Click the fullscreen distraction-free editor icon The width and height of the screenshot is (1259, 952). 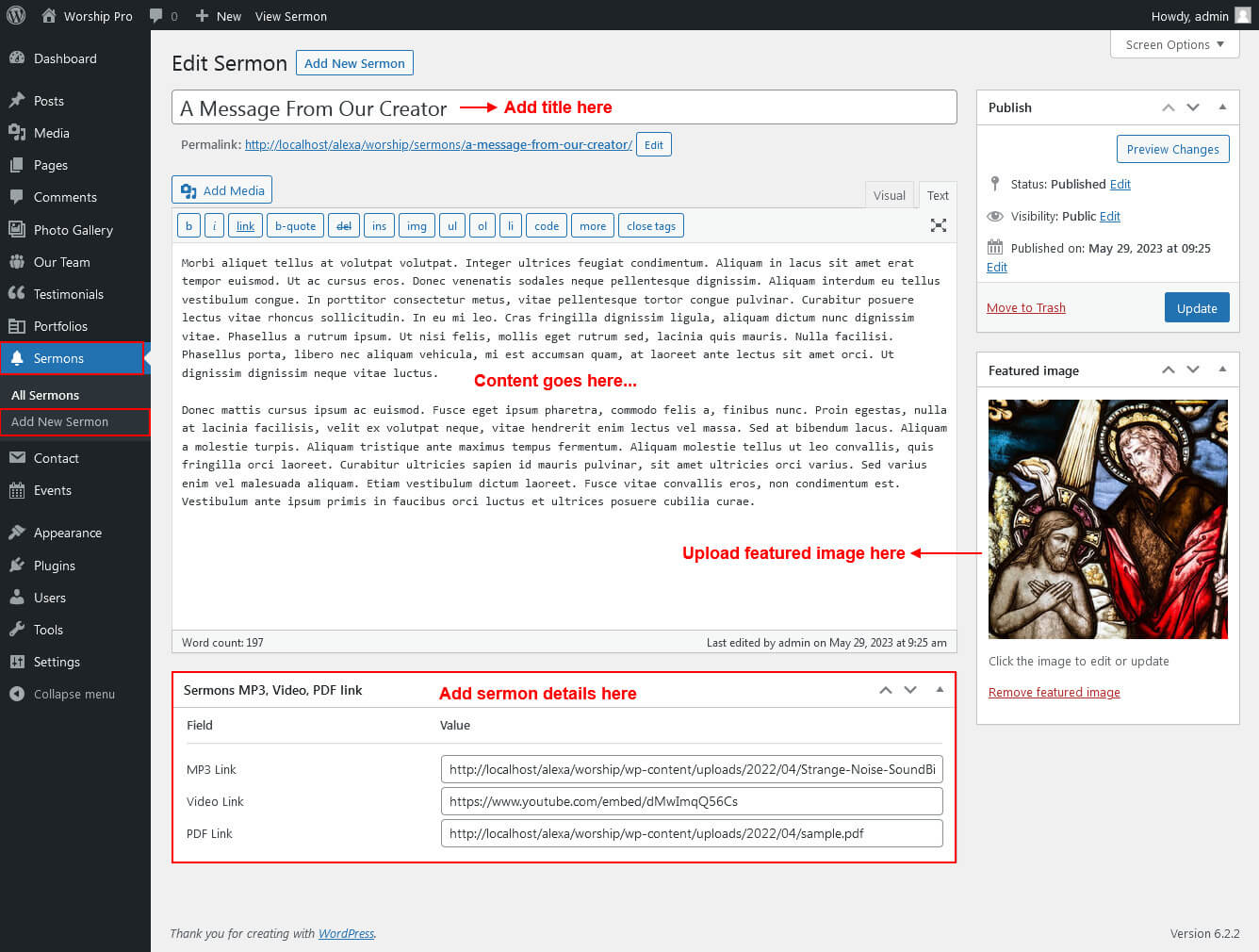(x=938, y=225)
